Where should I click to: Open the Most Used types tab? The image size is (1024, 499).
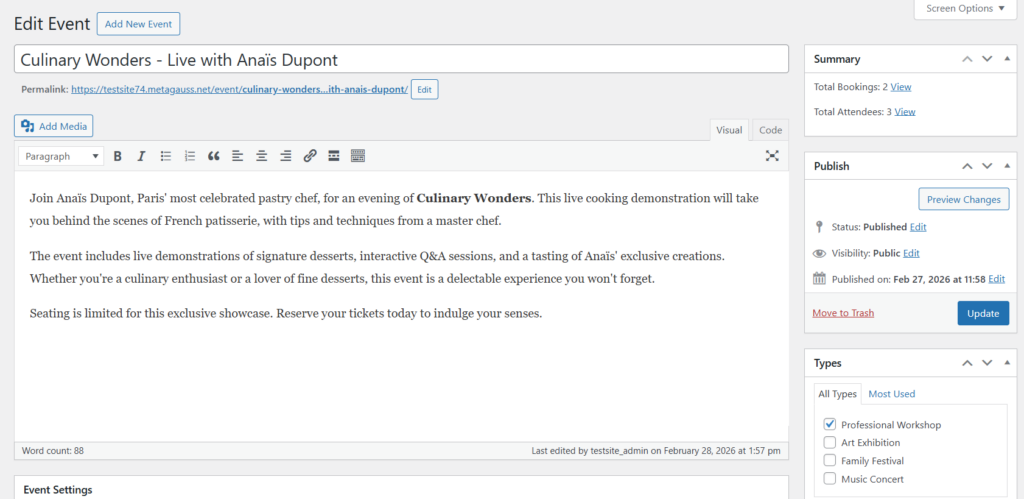891,394
